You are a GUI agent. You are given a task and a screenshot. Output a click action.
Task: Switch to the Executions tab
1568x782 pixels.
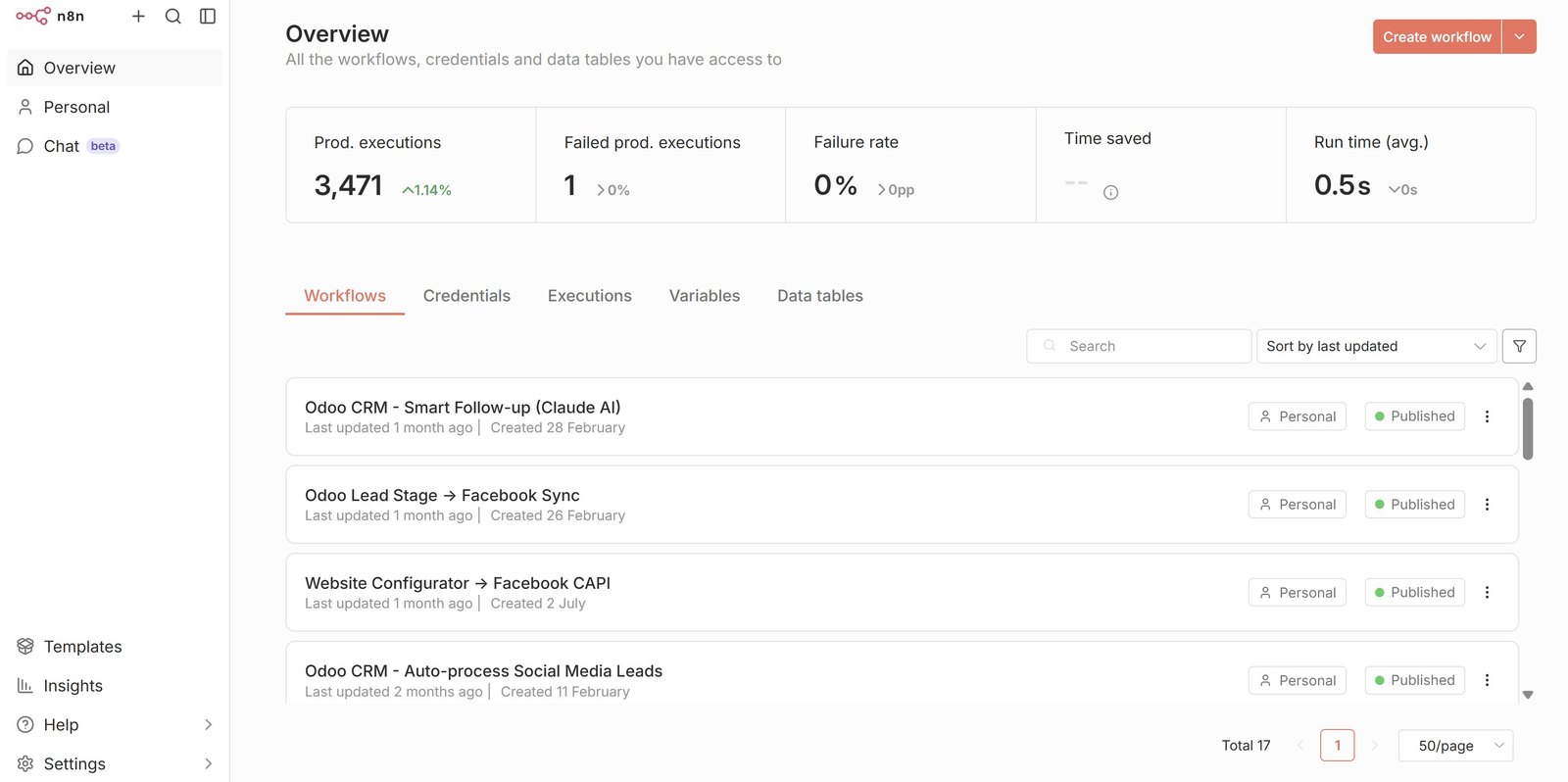point(589,296)
